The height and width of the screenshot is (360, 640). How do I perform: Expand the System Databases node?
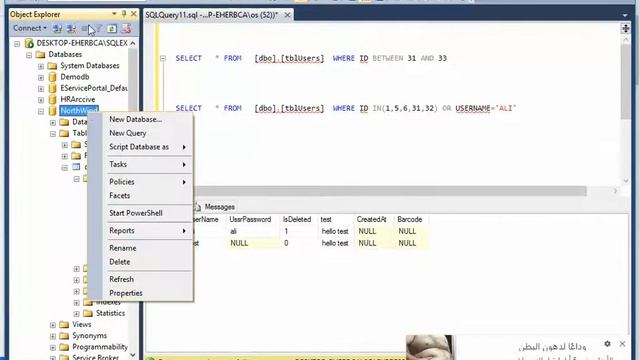[x=41, y=66]
